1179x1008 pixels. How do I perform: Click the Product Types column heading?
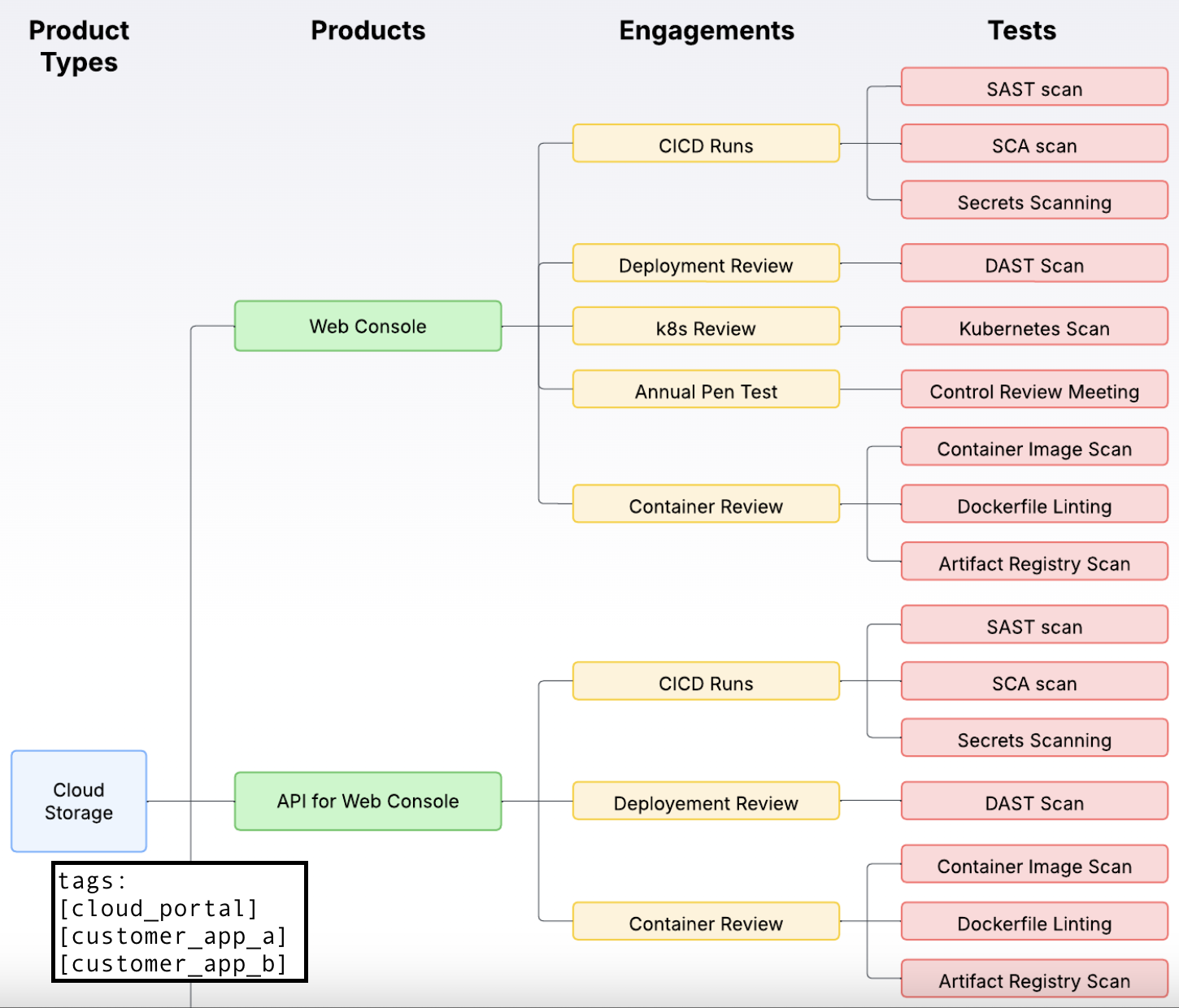pyautogui.click(x=79, y=46)
